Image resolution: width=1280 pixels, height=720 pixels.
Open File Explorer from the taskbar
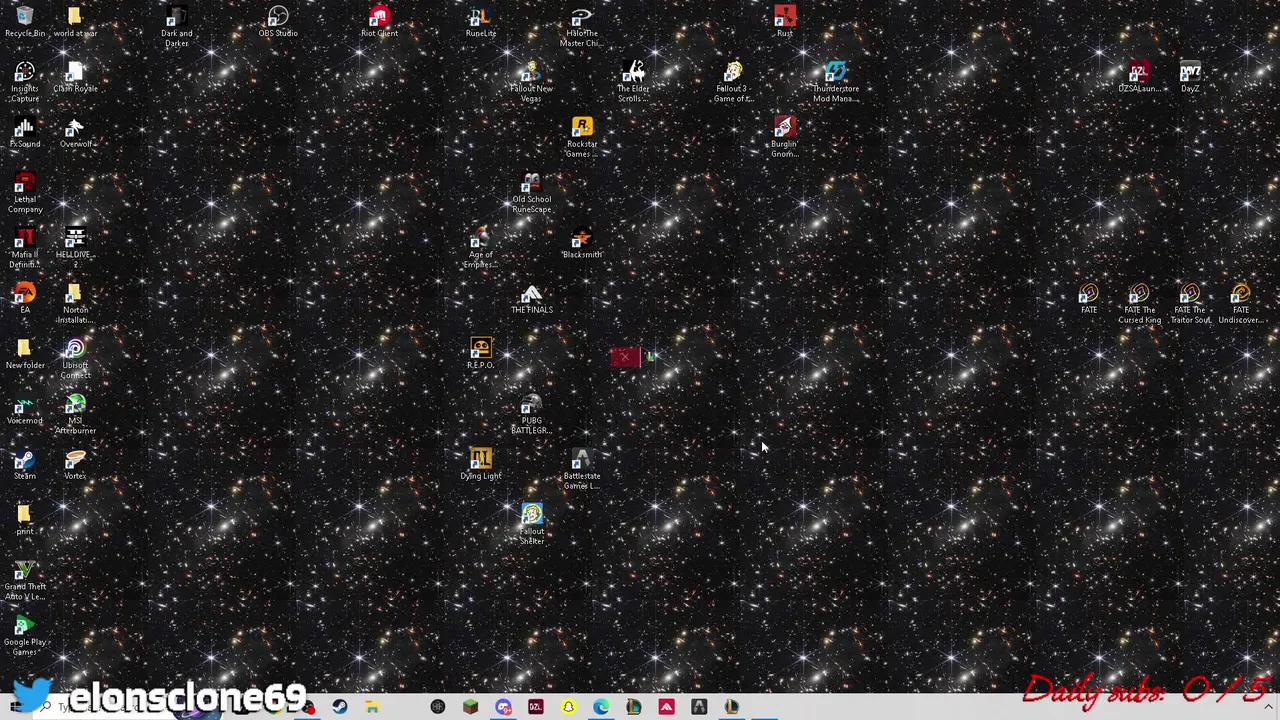coord(372,707)
